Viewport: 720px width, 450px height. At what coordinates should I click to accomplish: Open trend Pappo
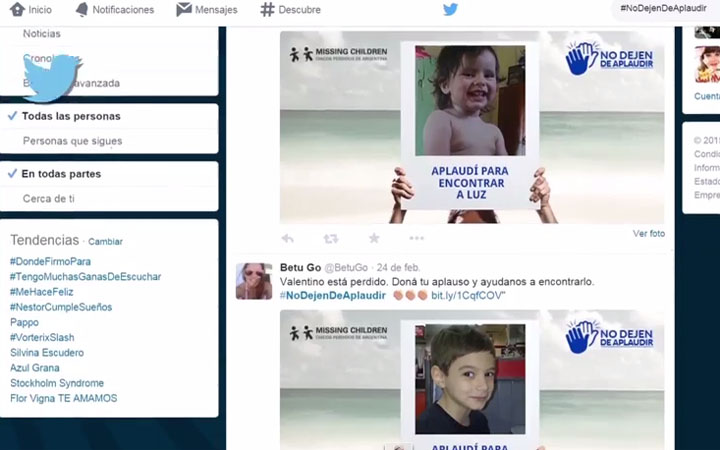point(24,322)
